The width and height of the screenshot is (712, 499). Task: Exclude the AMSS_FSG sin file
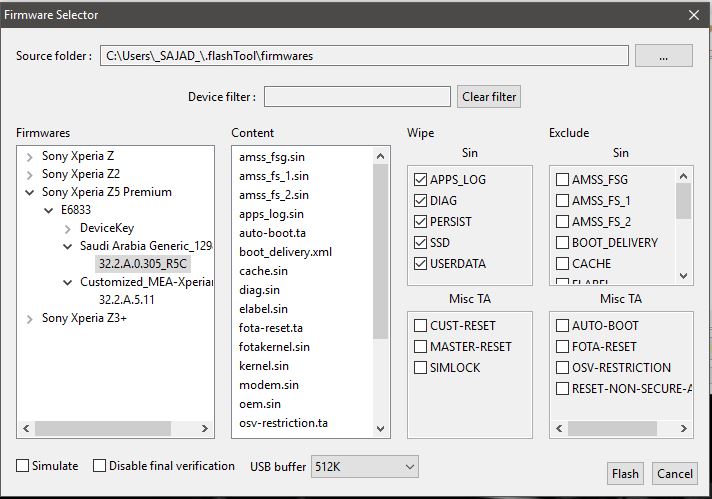tap(562, 180)
